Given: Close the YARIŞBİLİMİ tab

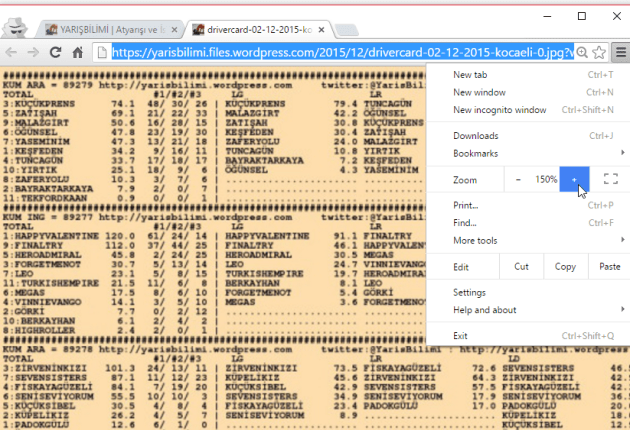Looking at the screenshot, I should tap(174, 30).
